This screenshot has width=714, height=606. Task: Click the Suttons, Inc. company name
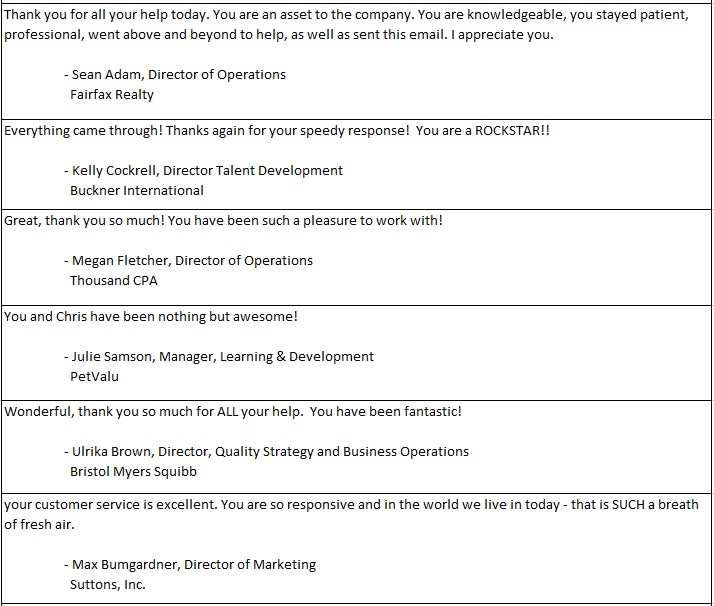(x=107, y=585)
